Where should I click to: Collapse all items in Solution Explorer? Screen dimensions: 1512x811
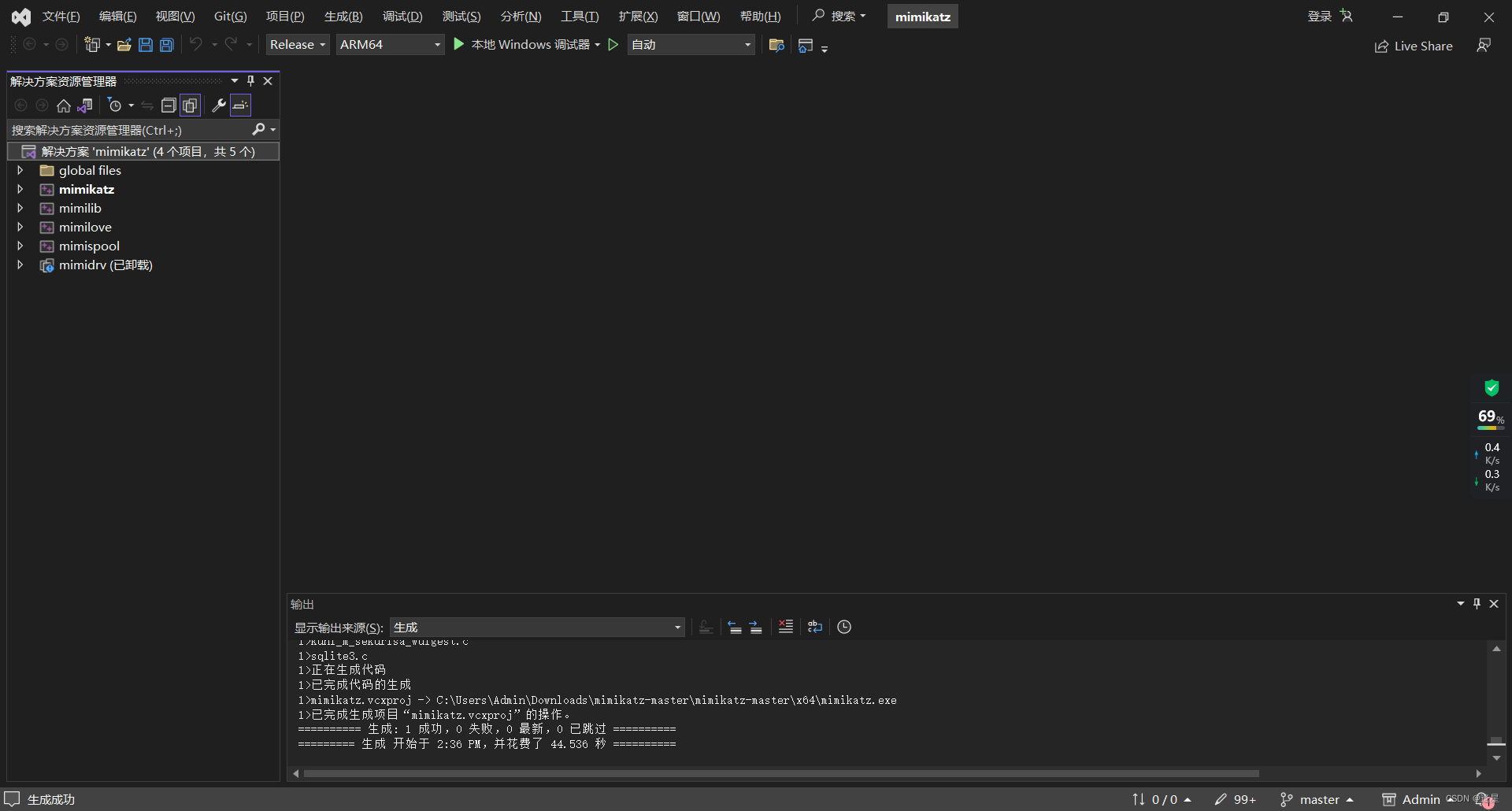click(x=169, y=106)
